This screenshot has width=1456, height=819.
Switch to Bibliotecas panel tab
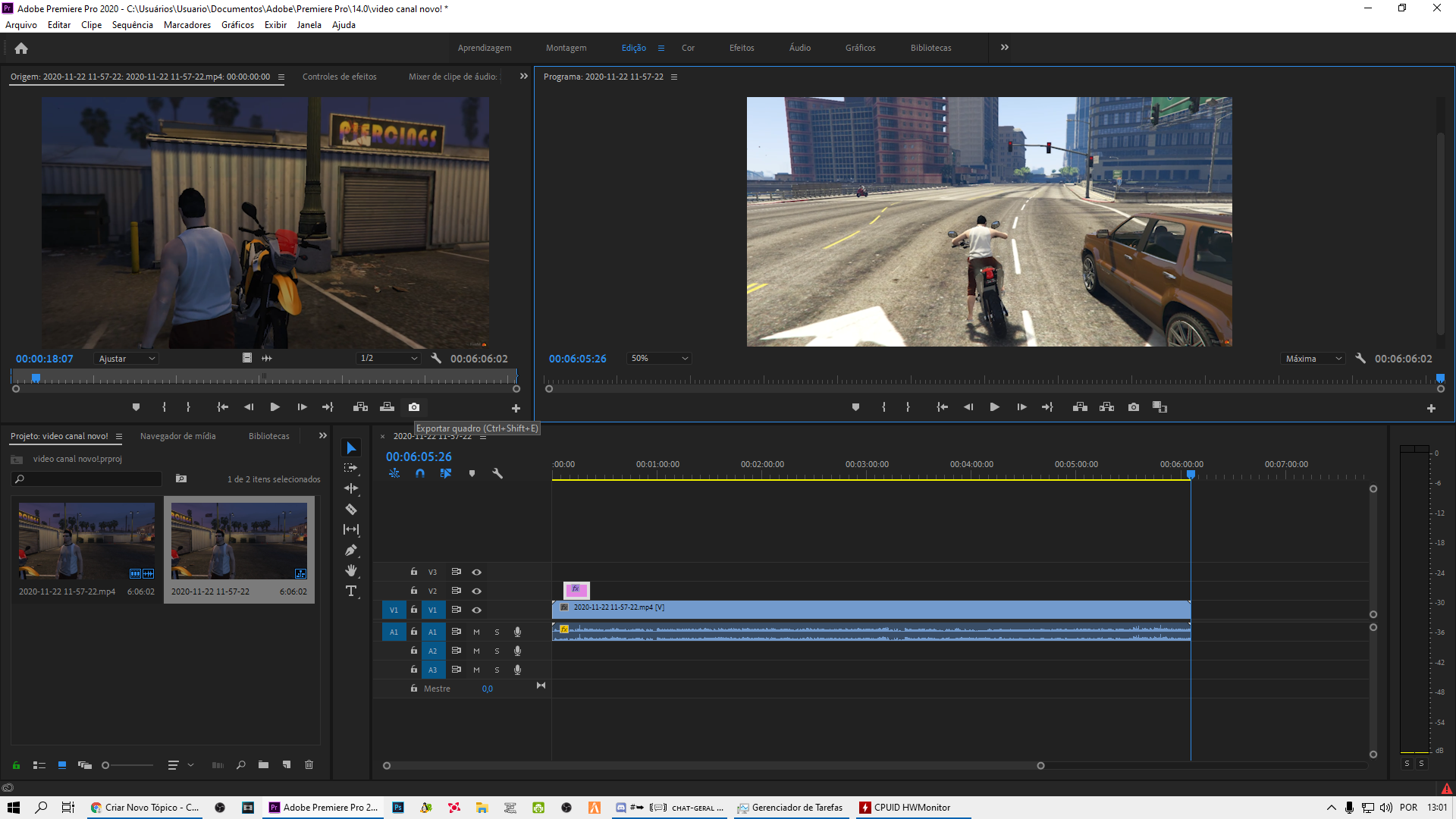tap(269, 436)
